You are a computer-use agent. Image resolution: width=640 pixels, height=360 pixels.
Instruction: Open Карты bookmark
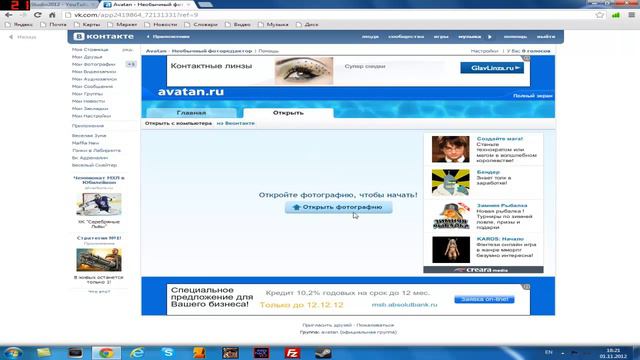[87, 24]
